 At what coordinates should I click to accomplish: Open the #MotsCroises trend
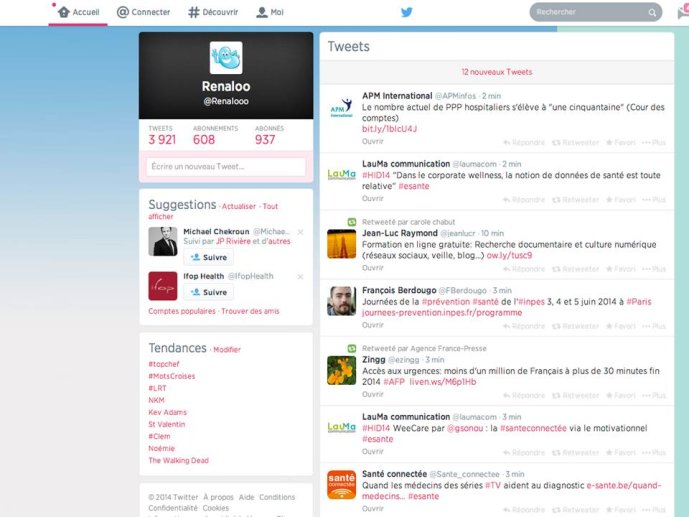point(172,376)
